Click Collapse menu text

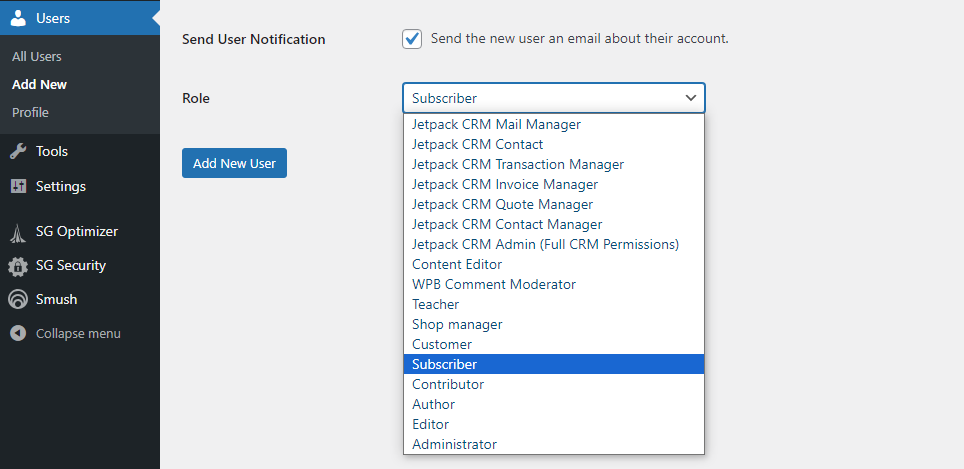78,334
